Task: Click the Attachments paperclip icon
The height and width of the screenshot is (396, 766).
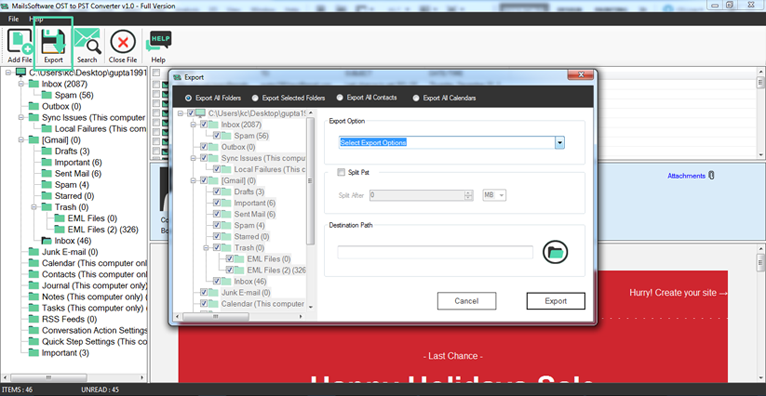Action: 711,175
